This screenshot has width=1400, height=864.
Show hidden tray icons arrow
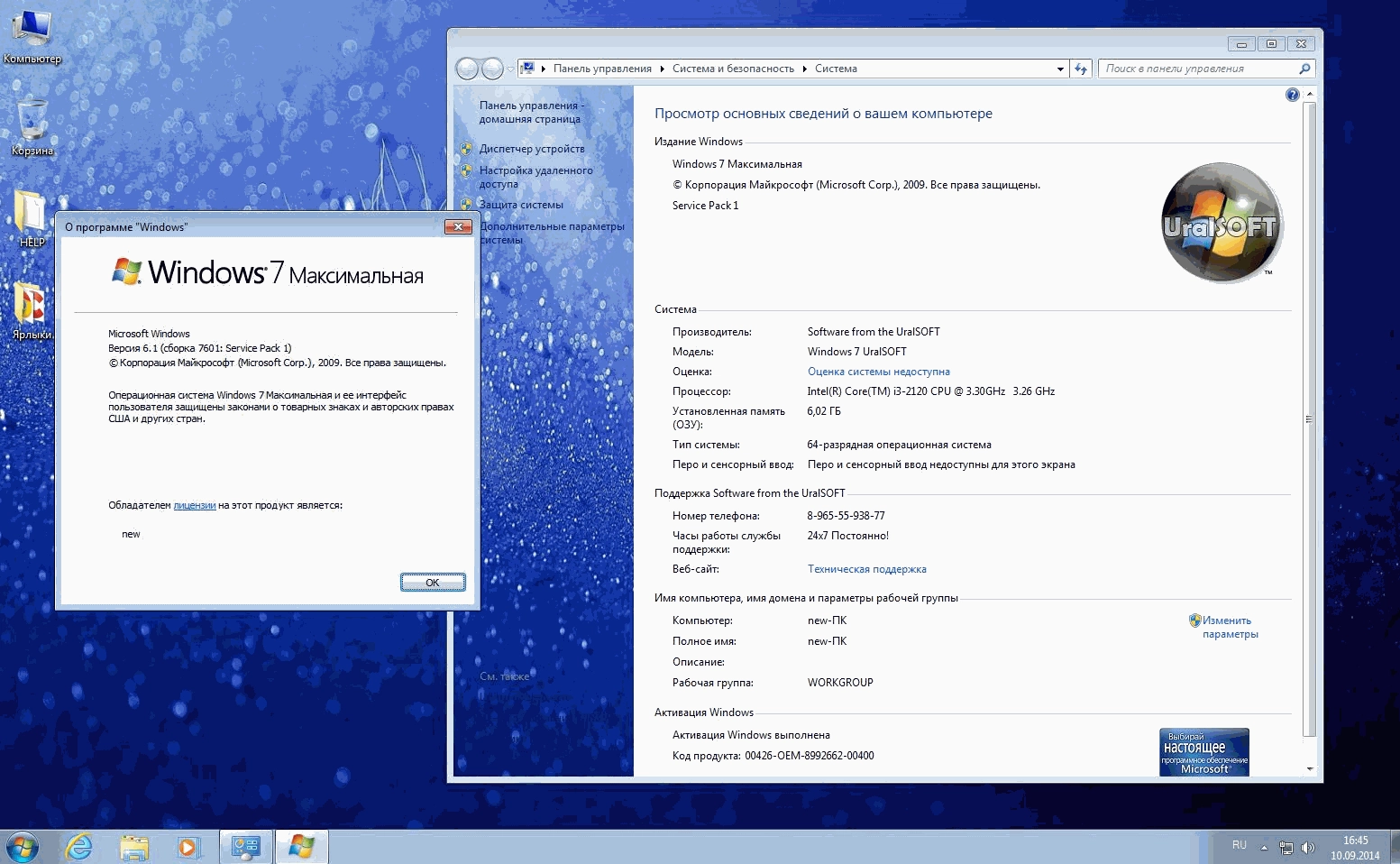1264,848
